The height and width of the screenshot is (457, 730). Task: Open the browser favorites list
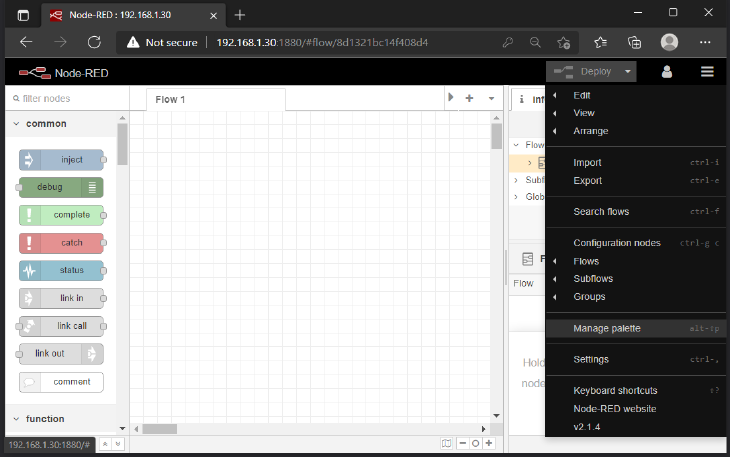coord(601,42)
